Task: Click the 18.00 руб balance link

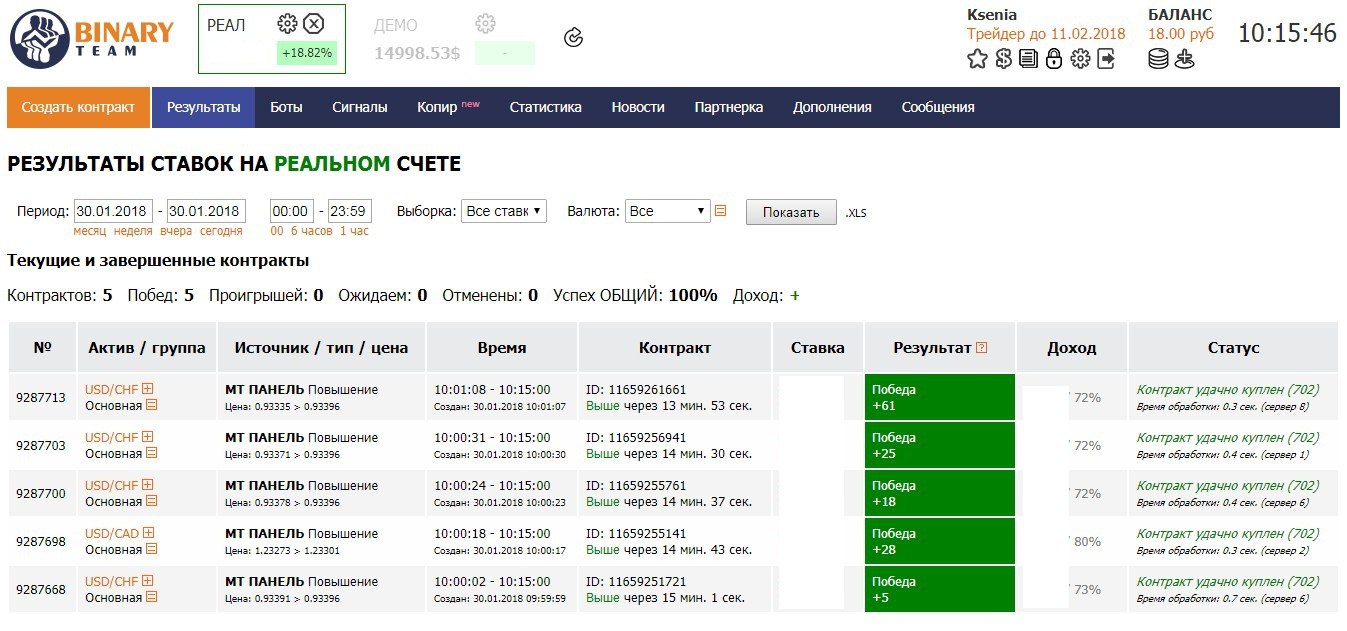Action: pos(1181,34)
